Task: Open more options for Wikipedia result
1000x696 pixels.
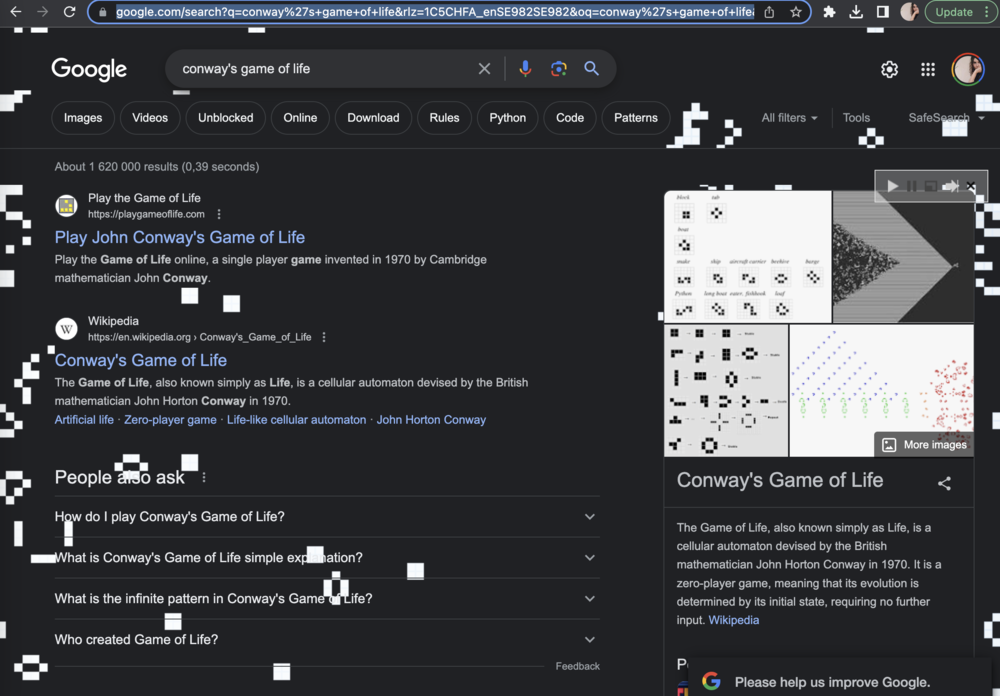Action: (x=324, y=337)
